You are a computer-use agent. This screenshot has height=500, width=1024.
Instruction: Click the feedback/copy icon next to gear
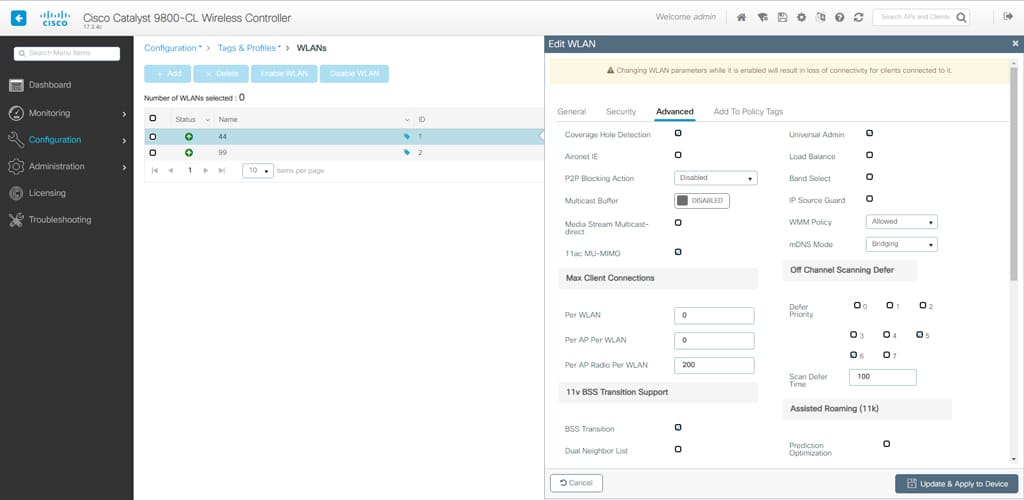[821, 18]
